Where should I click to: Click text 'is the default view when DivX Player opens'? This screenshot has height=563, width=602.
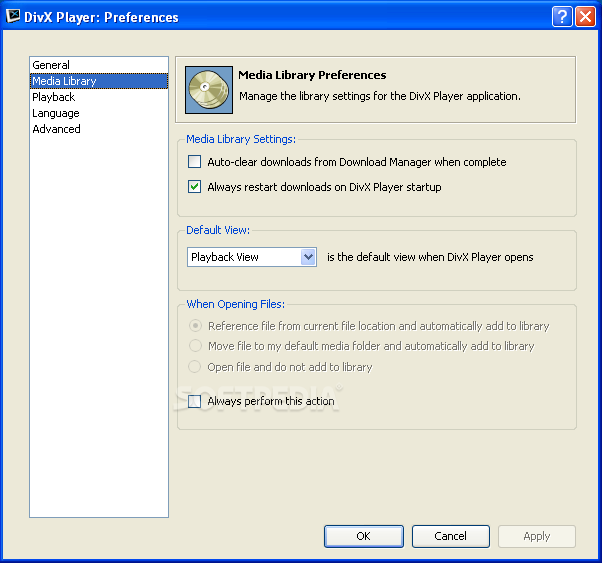tap(430, 257)
